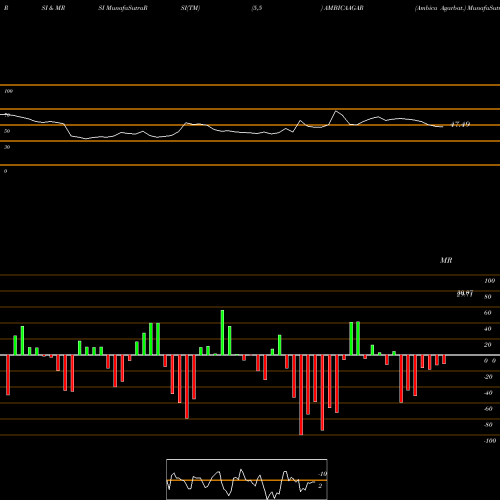Screen dimensions: 500x500
Task: Click the 50 label on RSI axis
Action: [7, 131]
